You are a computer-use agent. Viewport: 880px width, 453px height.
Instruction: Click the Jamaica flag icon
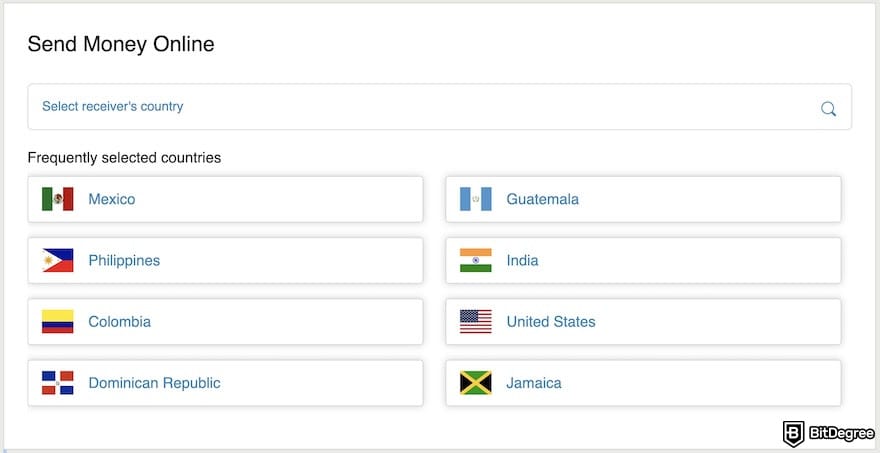pyautogui.click(x=476, y=383)
